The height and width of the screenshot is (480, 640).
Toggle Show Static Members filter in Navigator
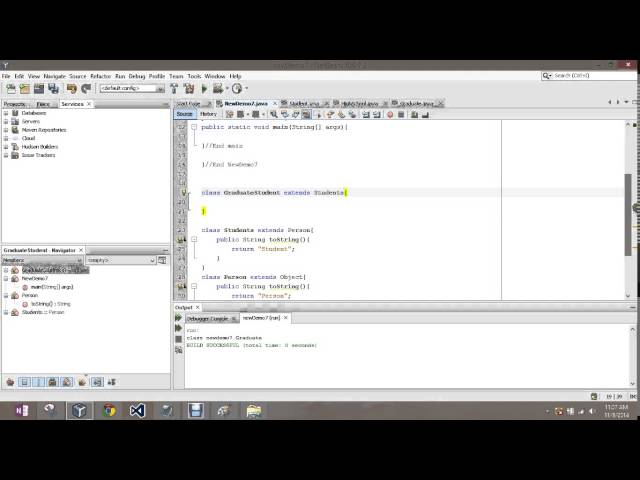pyautogui.click(x=38, y=382)
